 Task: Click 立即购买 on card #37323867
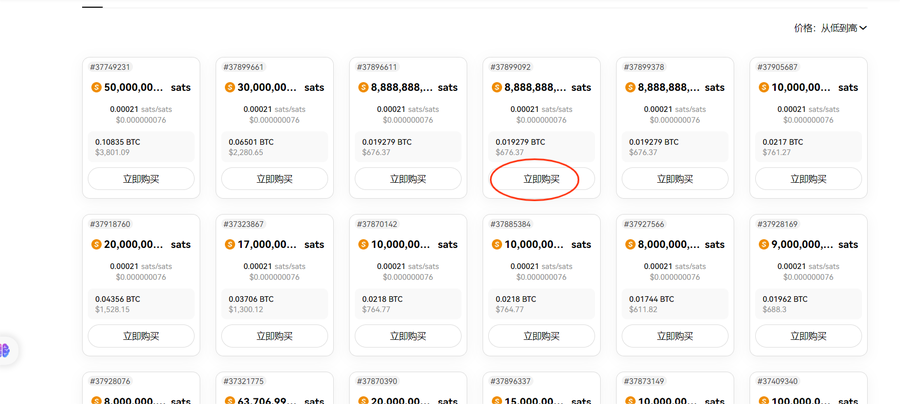274,336
